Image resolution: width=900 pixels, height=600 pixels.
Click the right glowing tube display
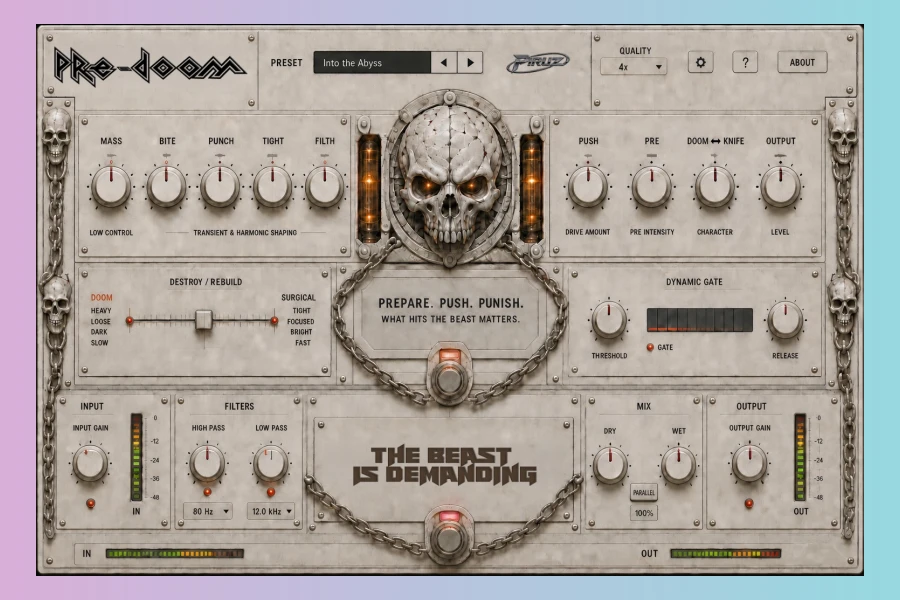pos(531,188)
